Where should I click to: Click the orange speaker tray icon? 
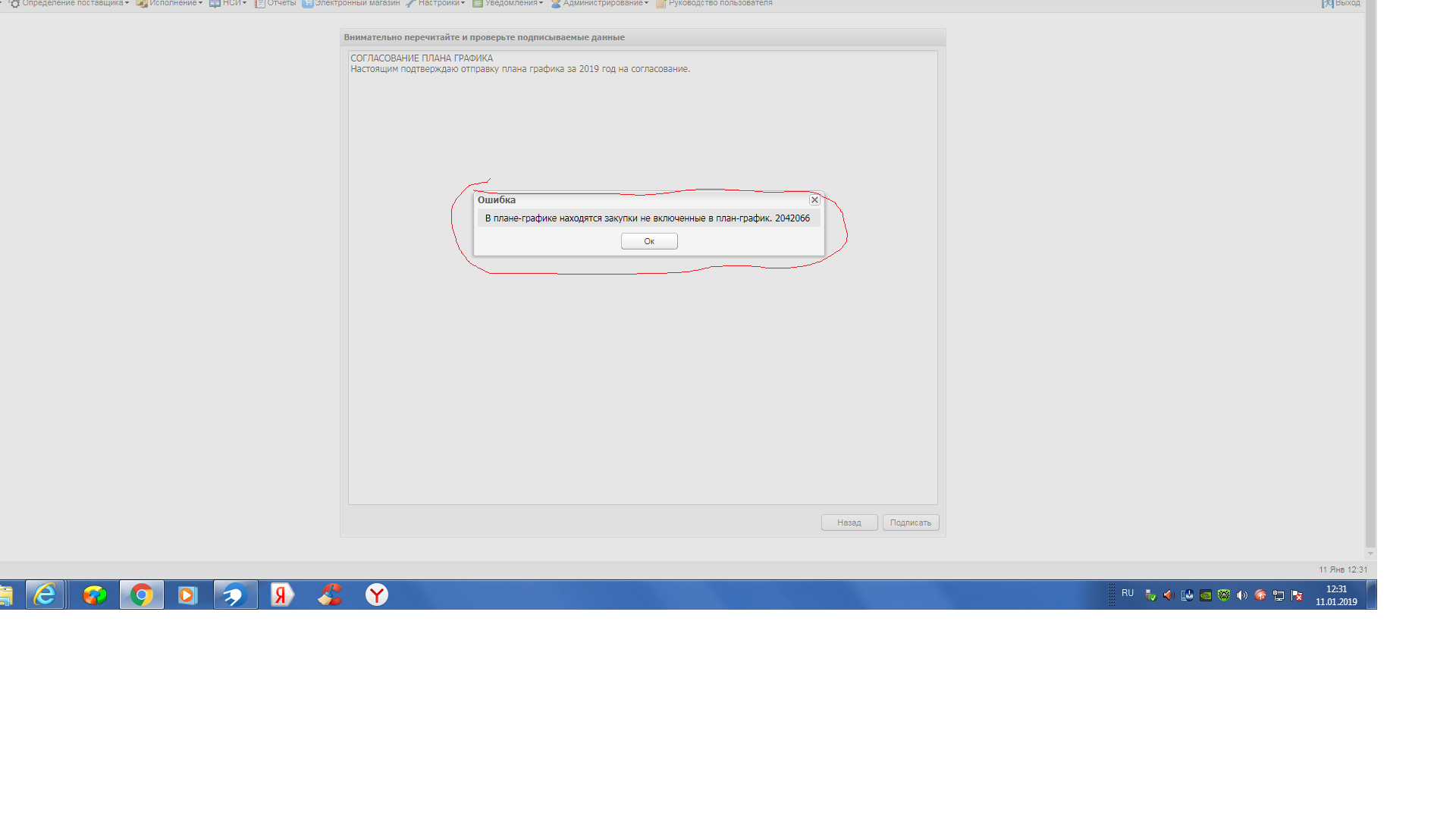tap(1169, 595)
